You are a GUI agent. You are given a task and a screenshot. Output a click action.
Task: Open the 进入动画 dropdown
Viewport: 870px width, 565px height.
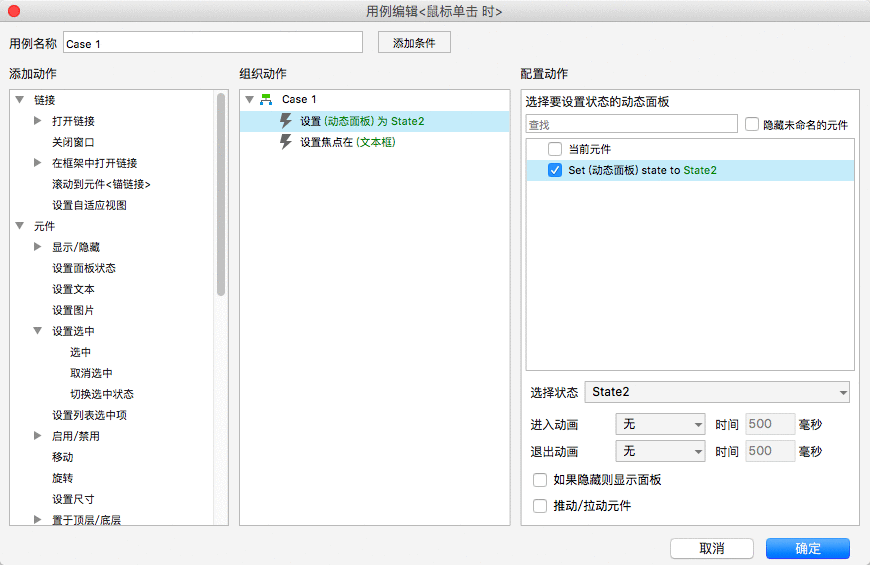pos(660,425)
